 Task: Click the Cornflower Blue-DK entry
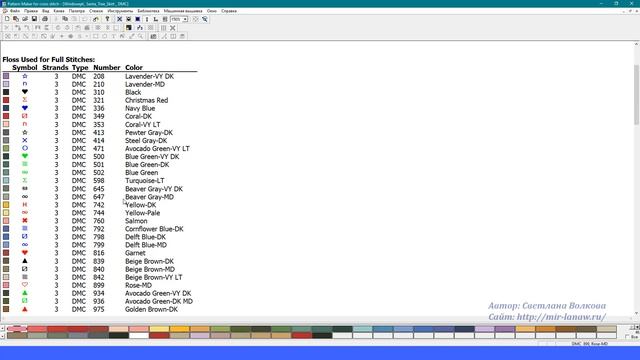154,229
